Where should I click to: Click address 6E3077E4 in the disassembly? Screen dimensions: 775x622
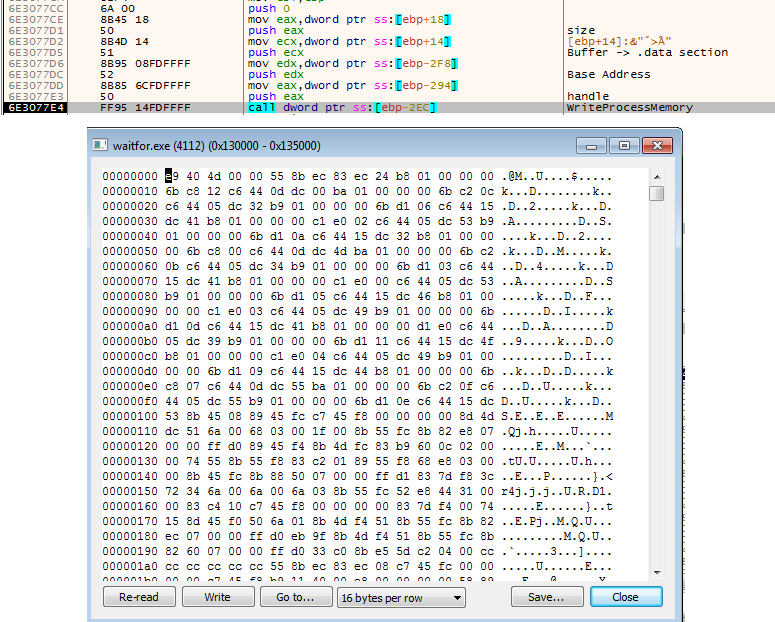tap(35, 107)
